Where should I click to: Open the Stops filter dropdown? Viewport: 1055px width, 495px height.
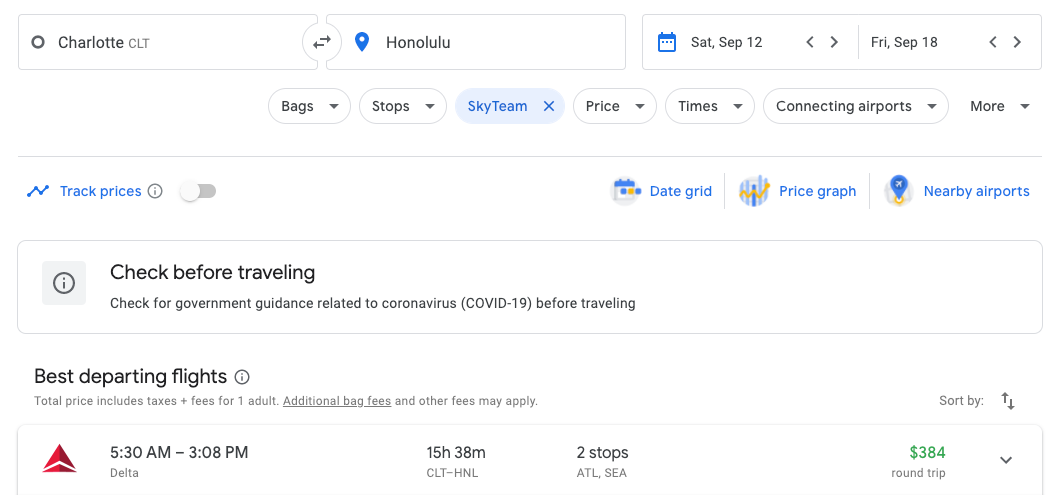(x=402, y=106)
